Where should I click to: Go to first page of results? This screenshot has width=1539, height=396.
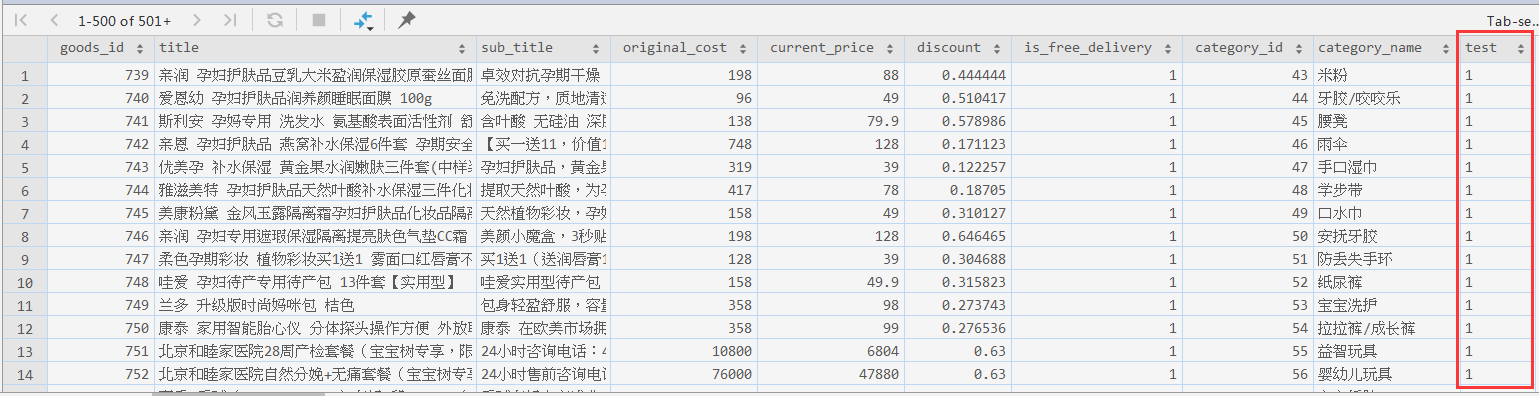(x=21, y=20)
